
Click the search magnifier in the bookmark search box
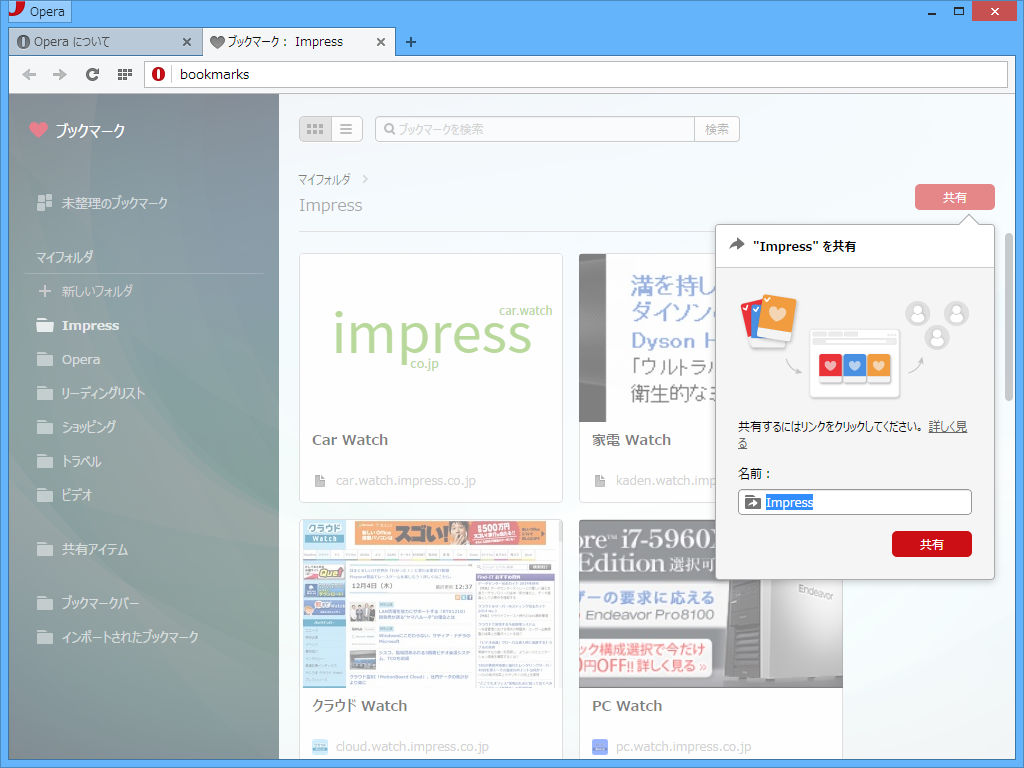(389, 128)
